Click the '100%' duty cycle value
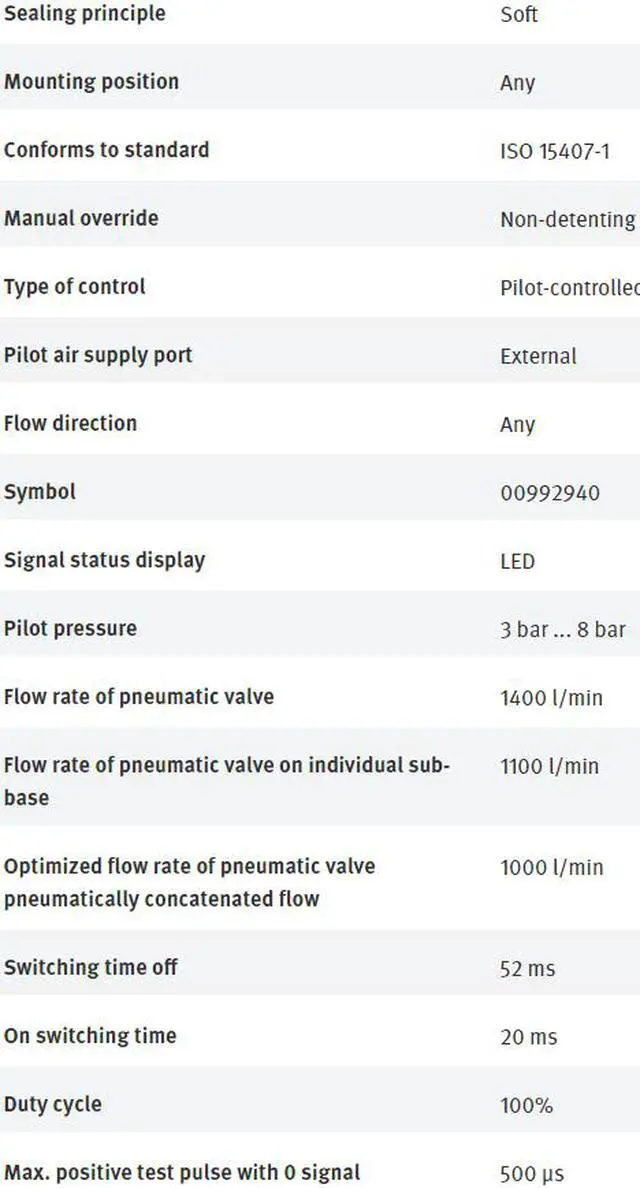The image size is (640, 1188). pos(526,1106)
